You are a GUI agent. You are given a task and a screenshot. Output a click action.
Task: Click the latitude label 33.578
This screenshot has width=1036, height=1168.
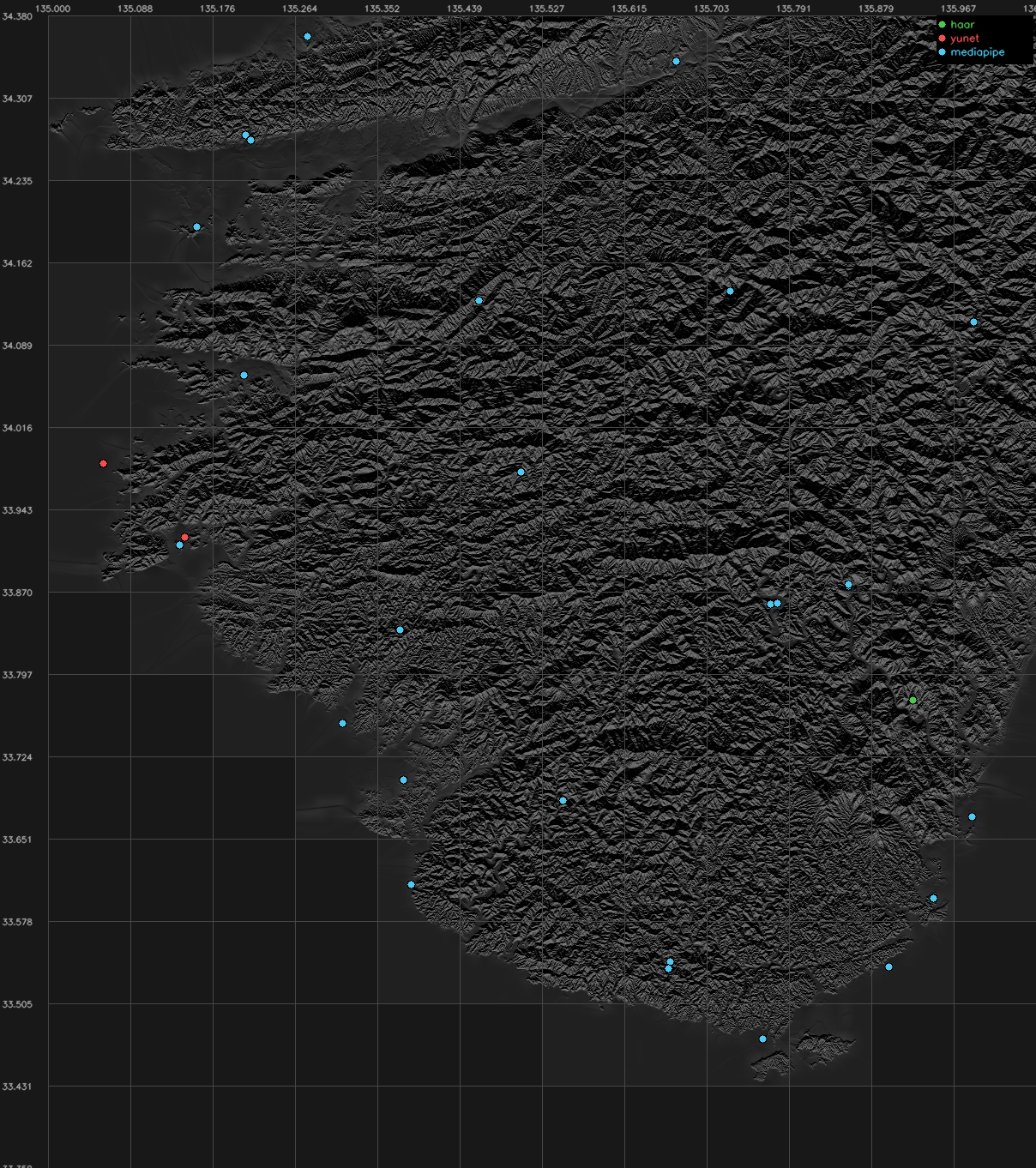click(x=17, y=922)
